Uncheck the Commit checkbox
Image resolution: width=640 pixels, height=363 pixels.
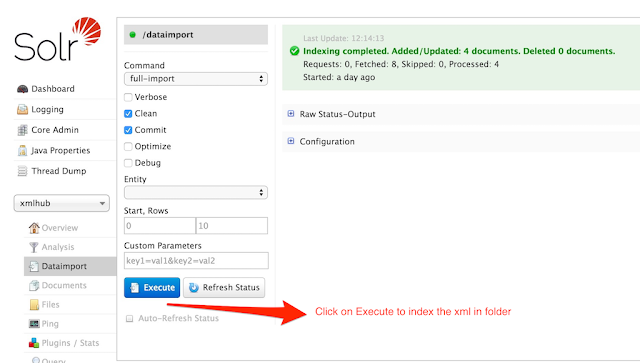[128, 130]
